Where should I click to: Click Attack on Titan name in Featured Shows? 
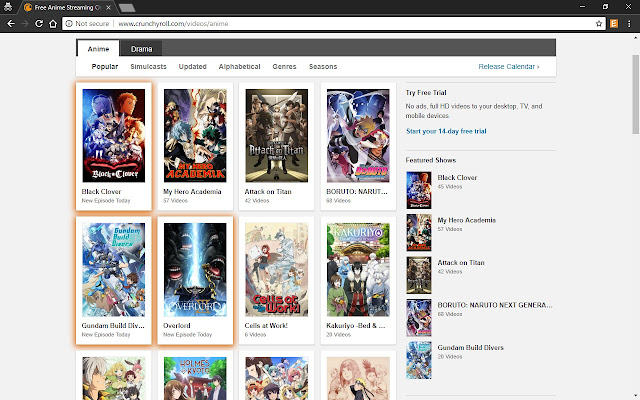pyautogui.click(x=461, y=262)
